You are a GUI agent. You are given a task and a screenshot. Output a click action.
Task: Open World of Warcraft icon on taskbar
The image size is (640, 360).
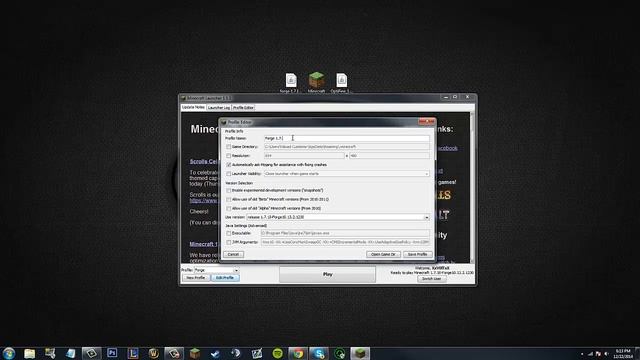click(153, 353)
